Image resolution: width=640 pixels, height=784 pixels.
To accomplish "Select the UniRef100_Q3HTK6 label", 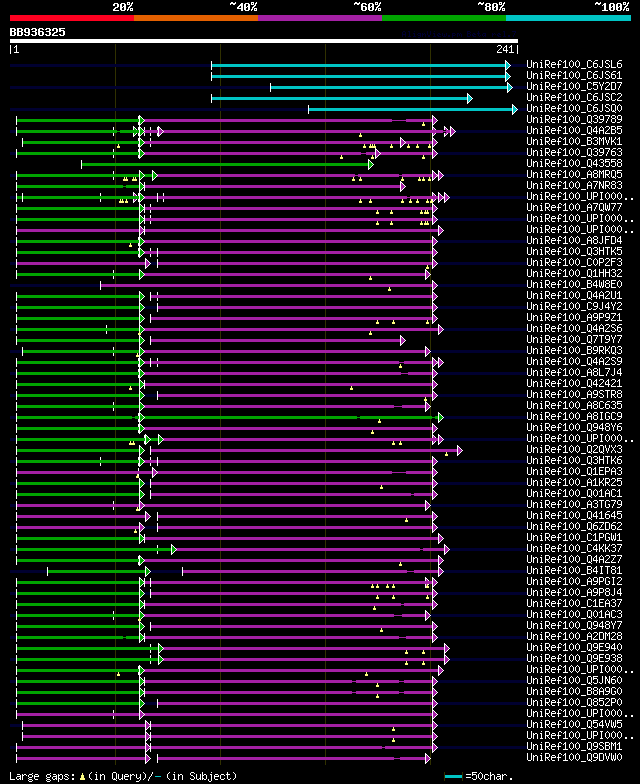I will click(574, 460).
